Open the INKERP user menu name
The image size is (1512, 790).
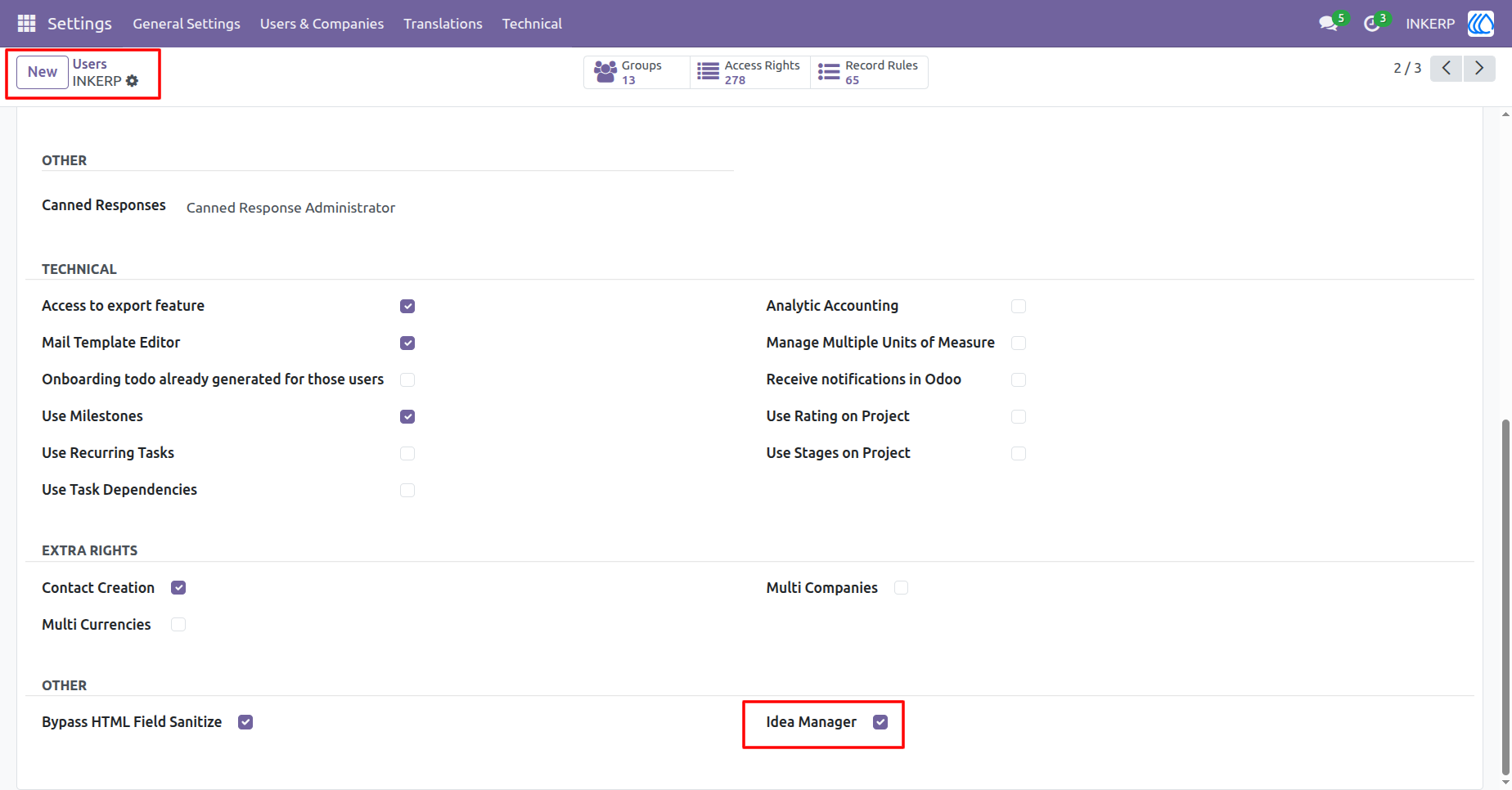(x=1430, y=24)
